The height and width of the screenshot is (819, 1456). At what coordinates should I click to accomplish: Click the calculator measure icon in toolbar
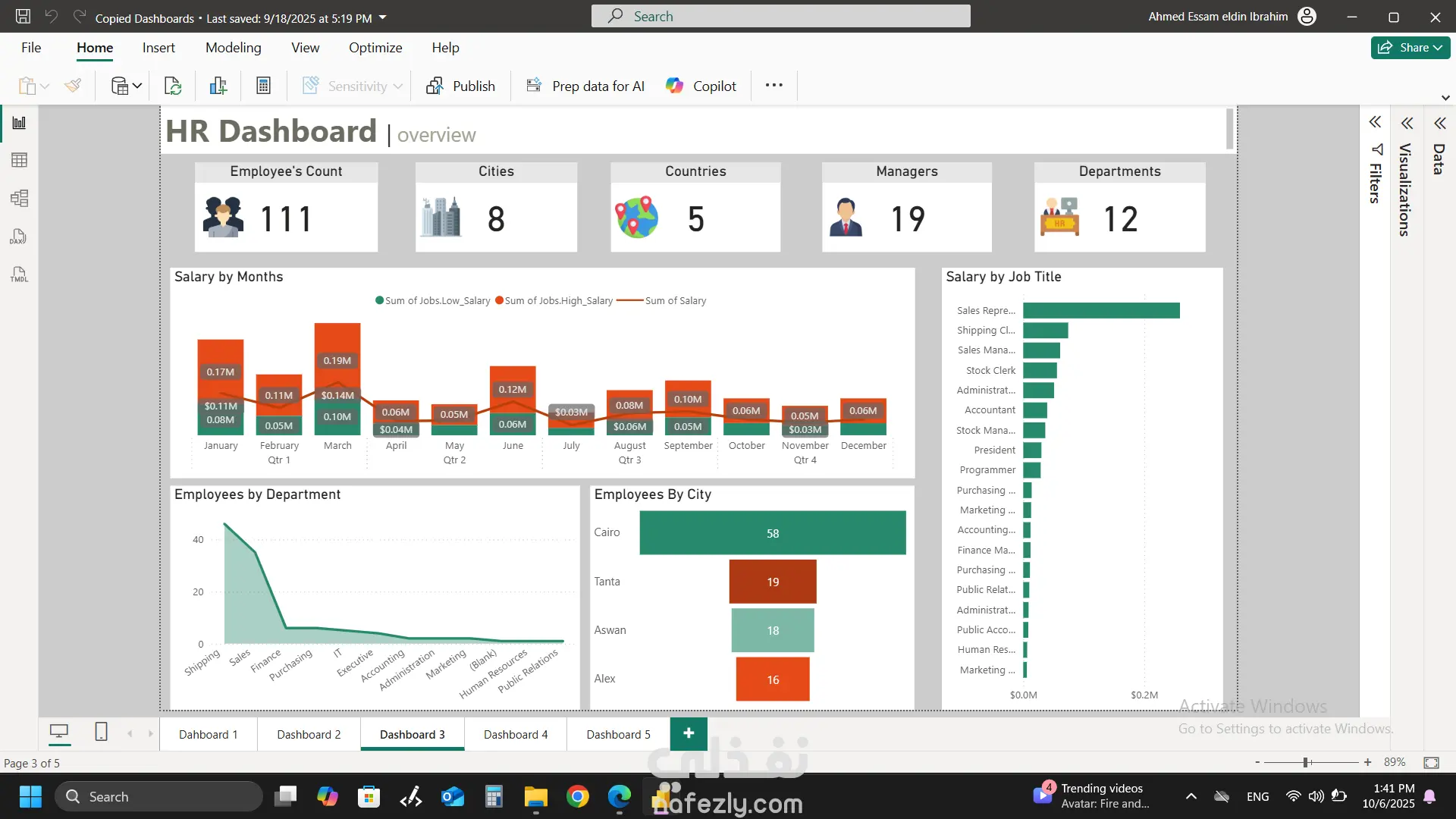(x=263, y=86)
